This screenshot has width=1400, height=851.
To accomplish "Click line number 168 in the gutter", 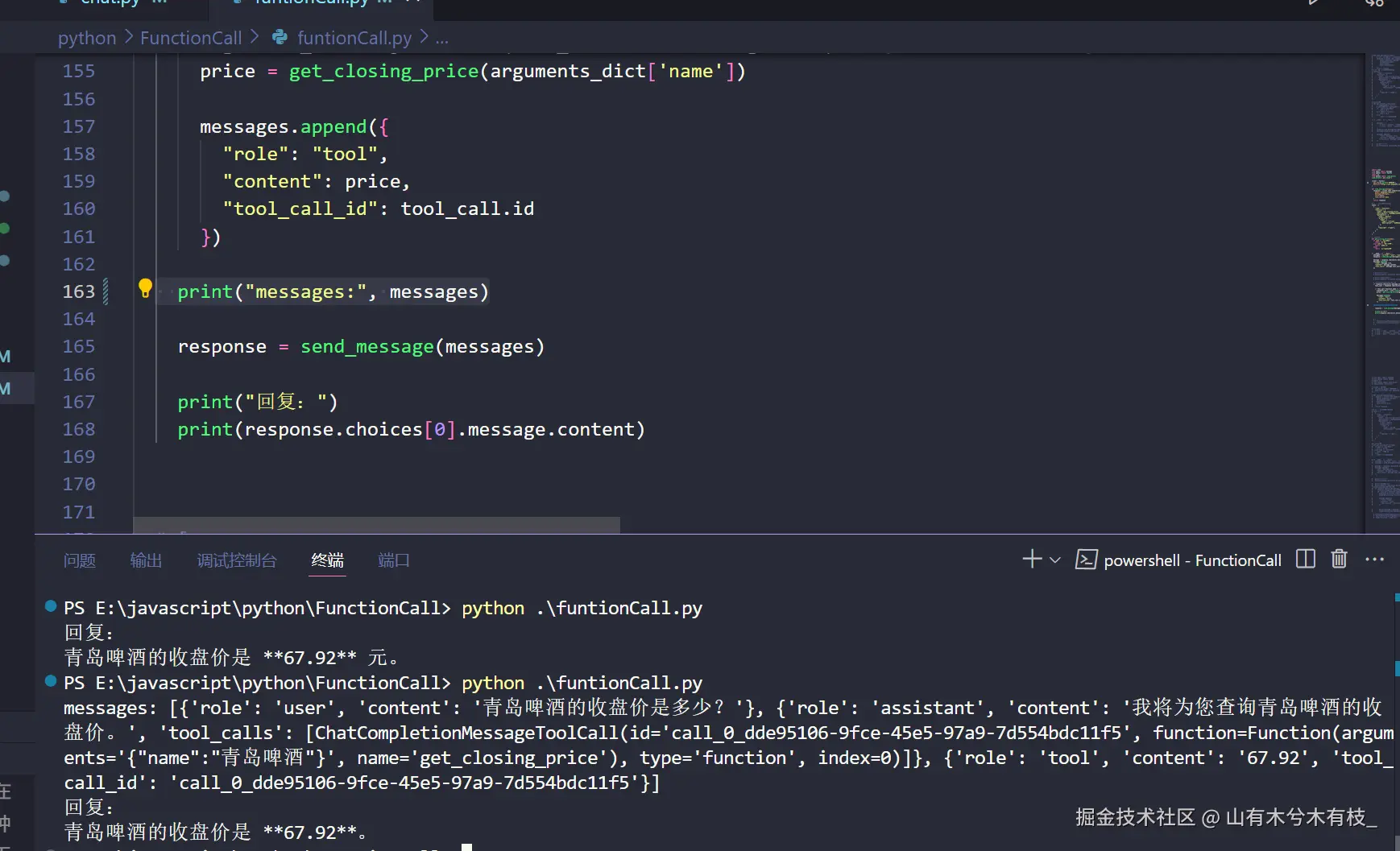I will [79, 429].
